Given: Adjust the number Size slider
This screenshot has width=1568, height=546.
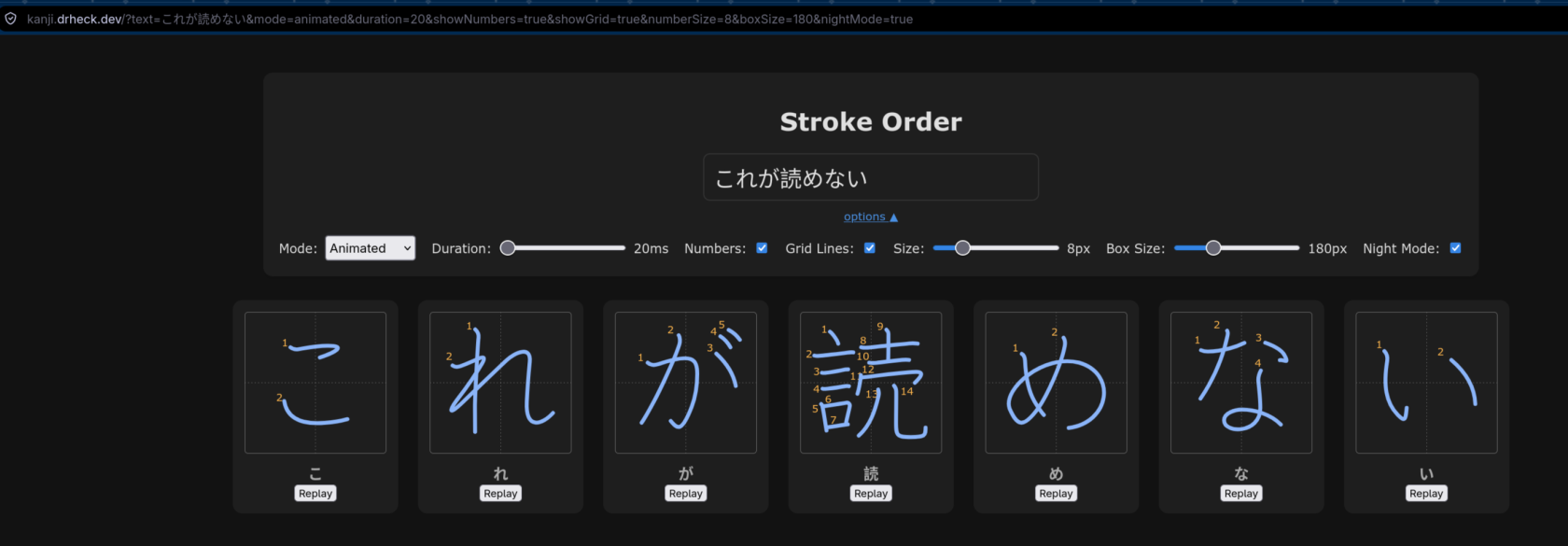Looking at the screenshot, I should [996, 248].
